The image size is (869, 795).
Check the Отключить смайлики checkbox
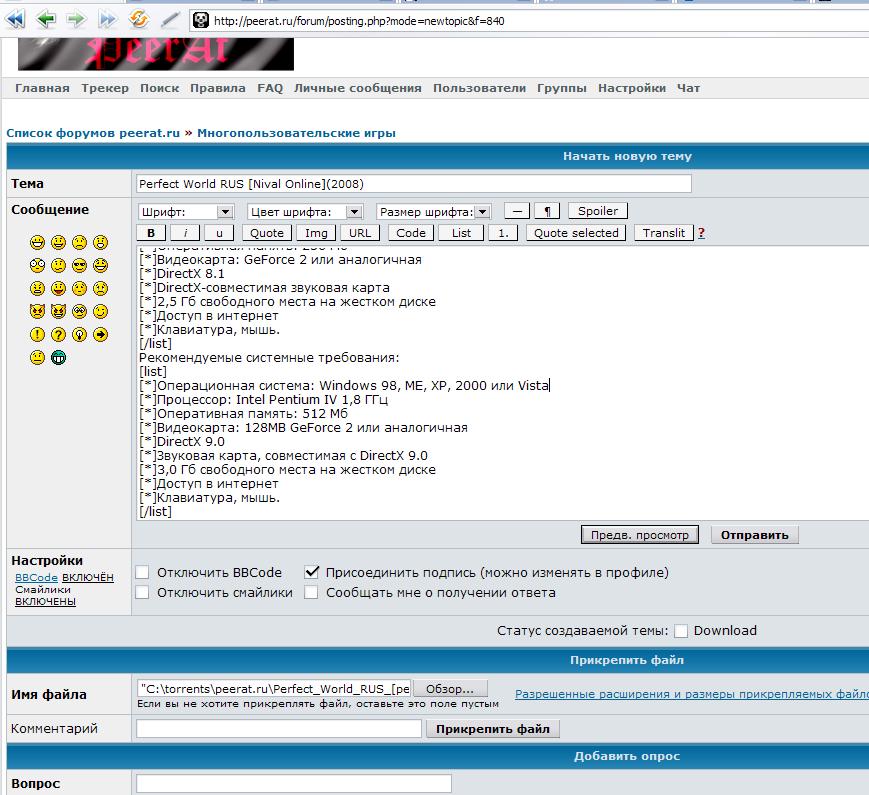[x=142, y=592]
